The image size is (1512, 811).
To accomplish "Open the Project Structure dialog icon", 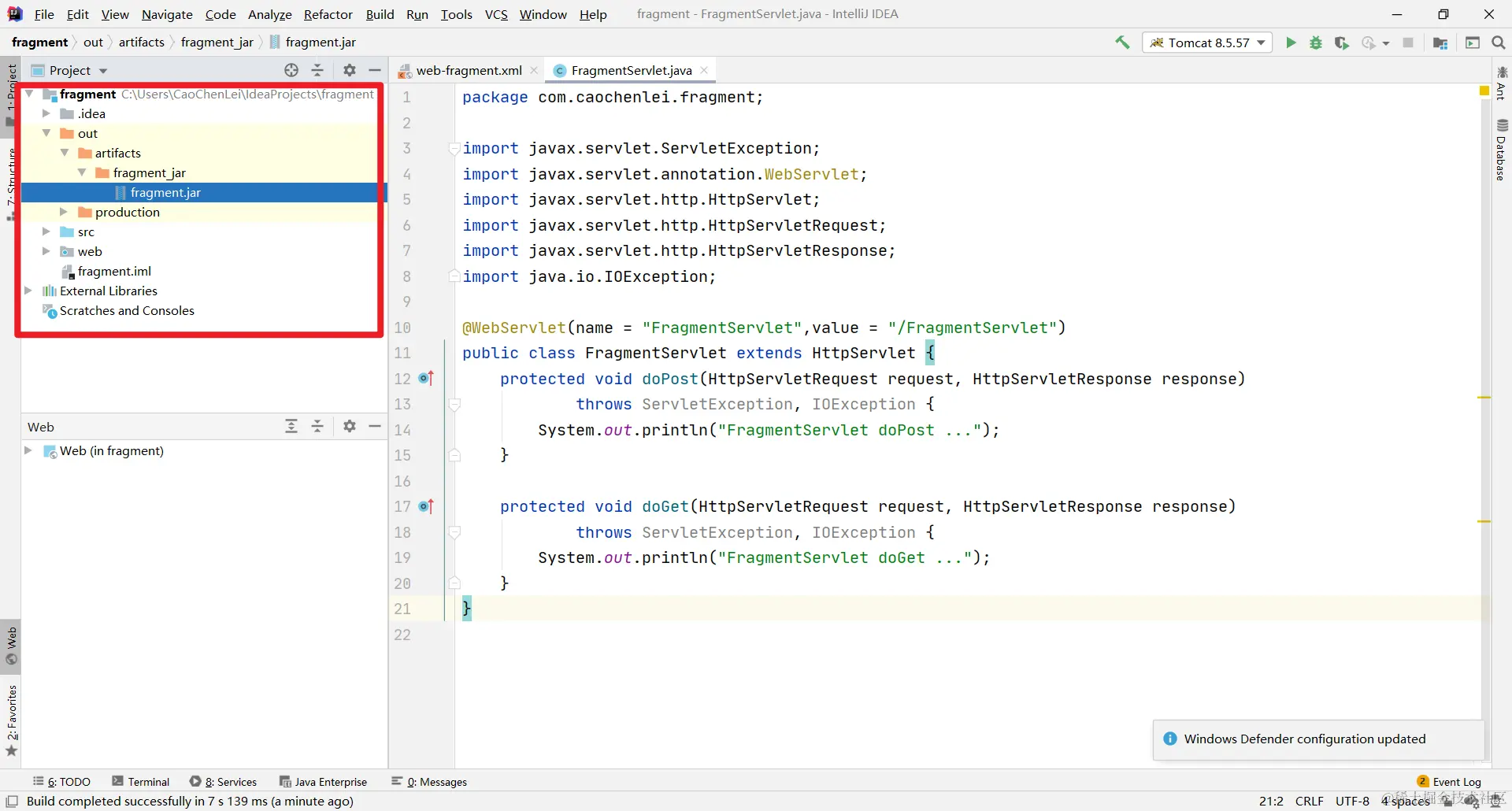I will (x=1440, y=43).
